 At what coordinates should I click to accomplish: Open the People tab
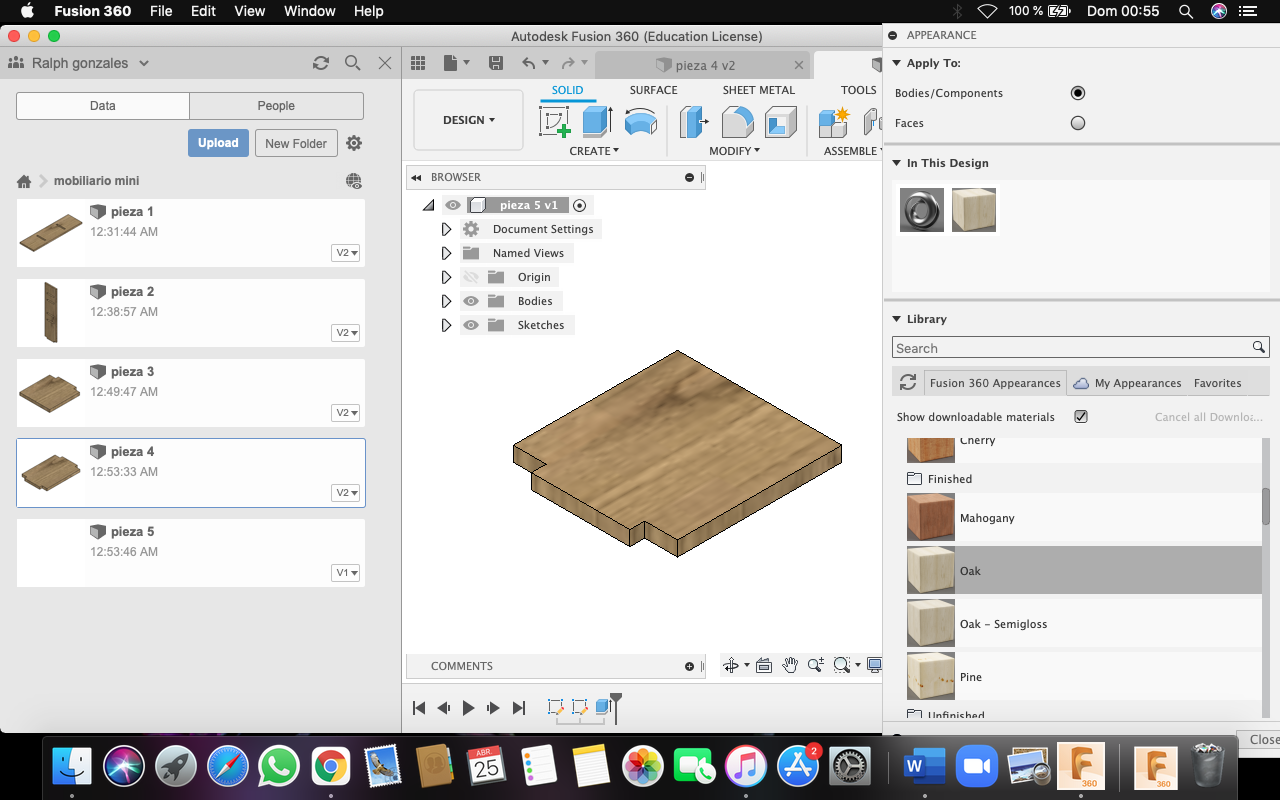point(276,106)
